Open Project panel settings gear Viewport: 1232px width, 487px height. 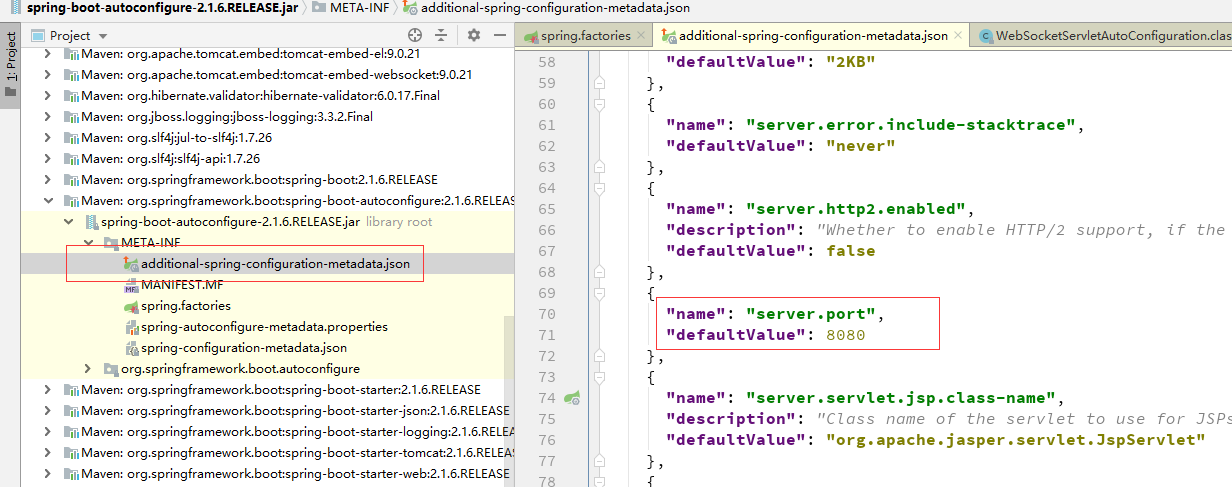474,35
